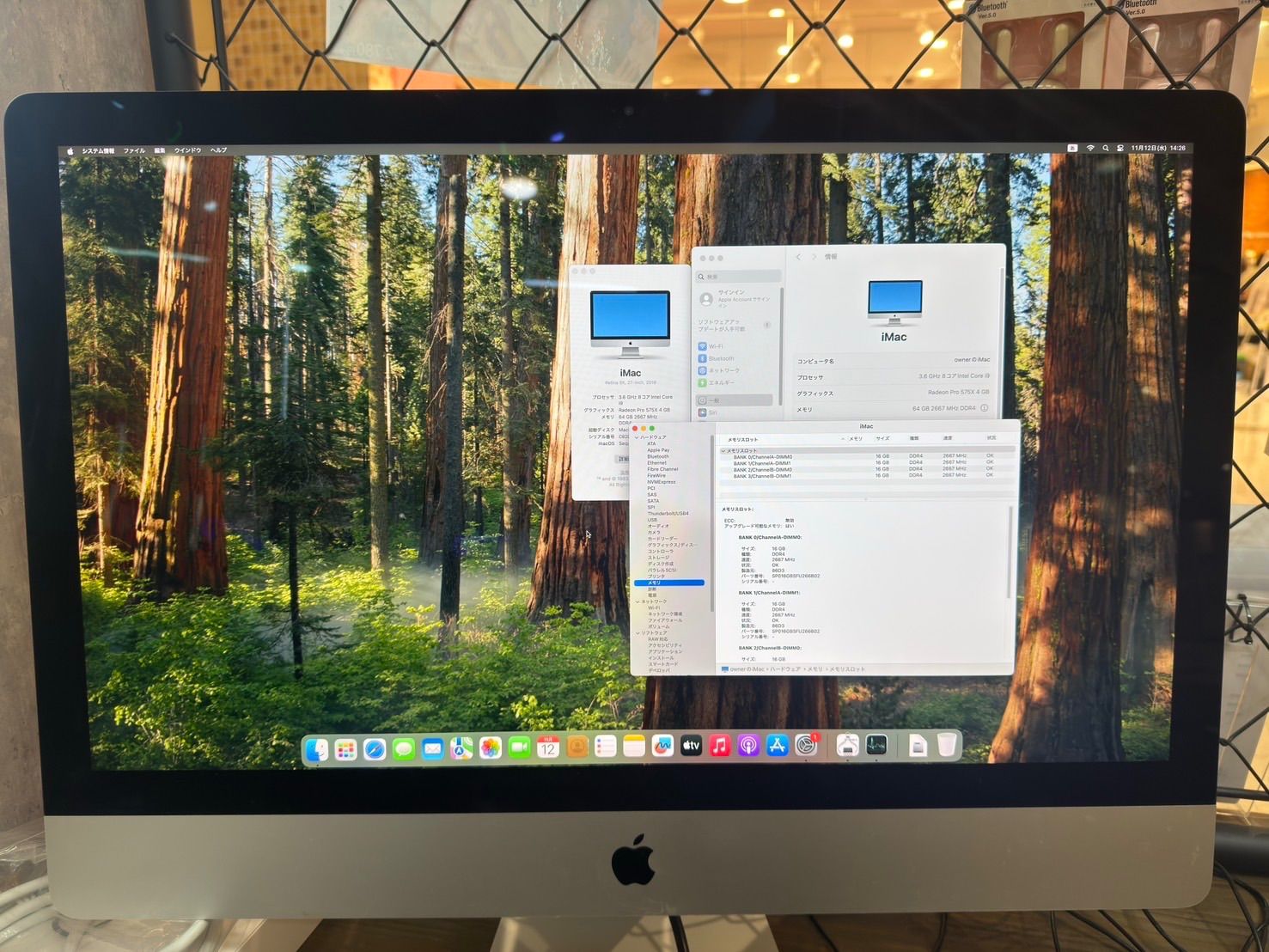The width and height of the screenshot is (1269, 952).
Task: Open ネットワーク from the Settings sidebar
Action: point(722,370)
